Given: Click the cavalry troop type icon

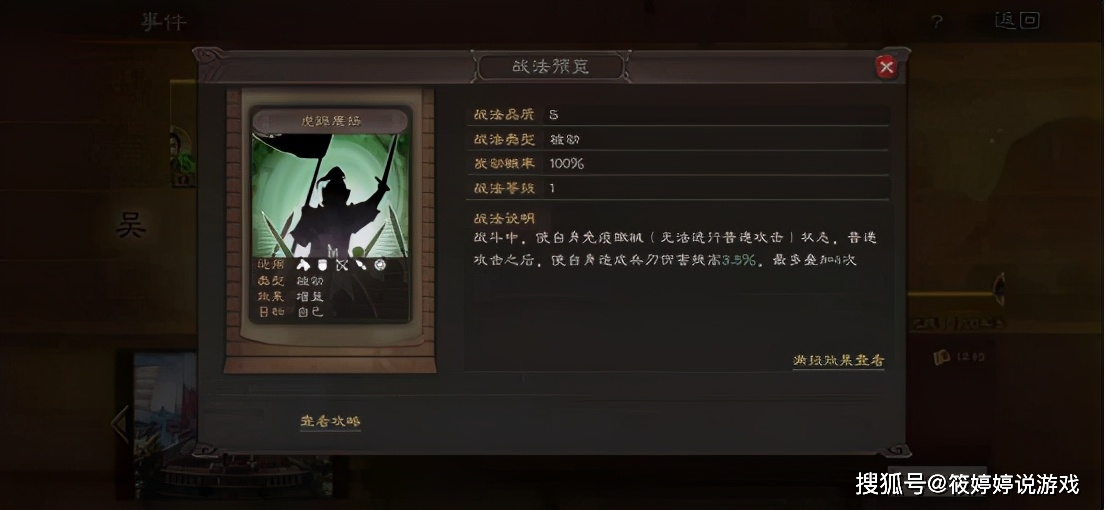Looking at the screenshot, I should click(x=303, y=265).
